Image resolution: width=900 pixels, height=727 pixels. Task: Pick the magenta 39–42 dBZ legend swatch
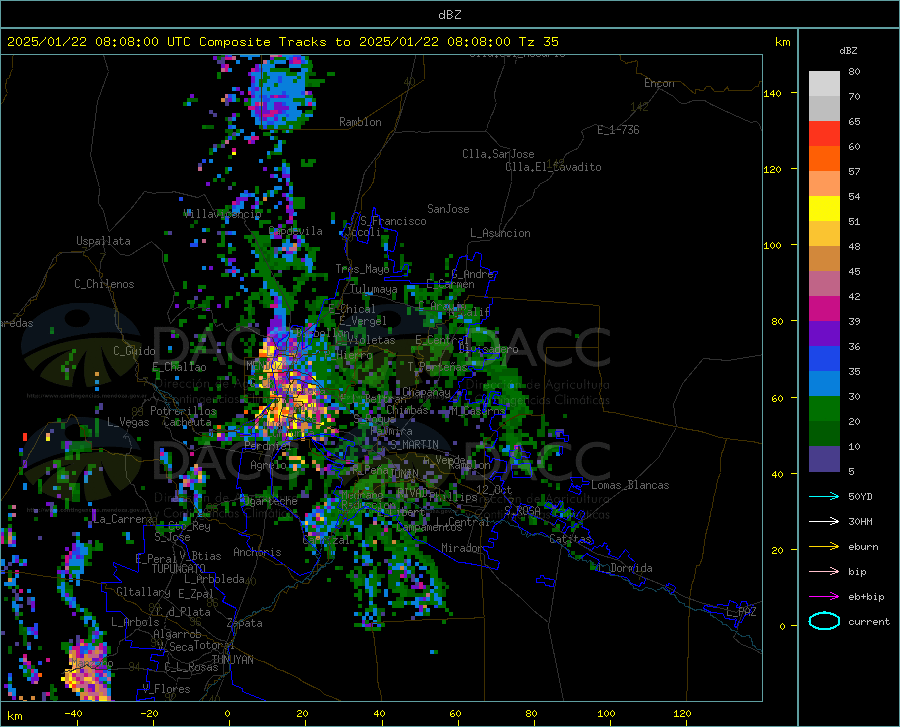point(824,309)
